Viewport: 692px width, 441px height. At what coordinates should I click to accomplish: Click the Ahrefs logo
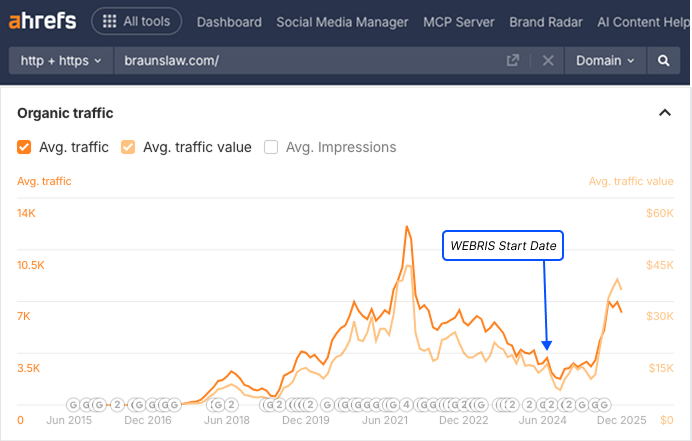click(42, 21)
